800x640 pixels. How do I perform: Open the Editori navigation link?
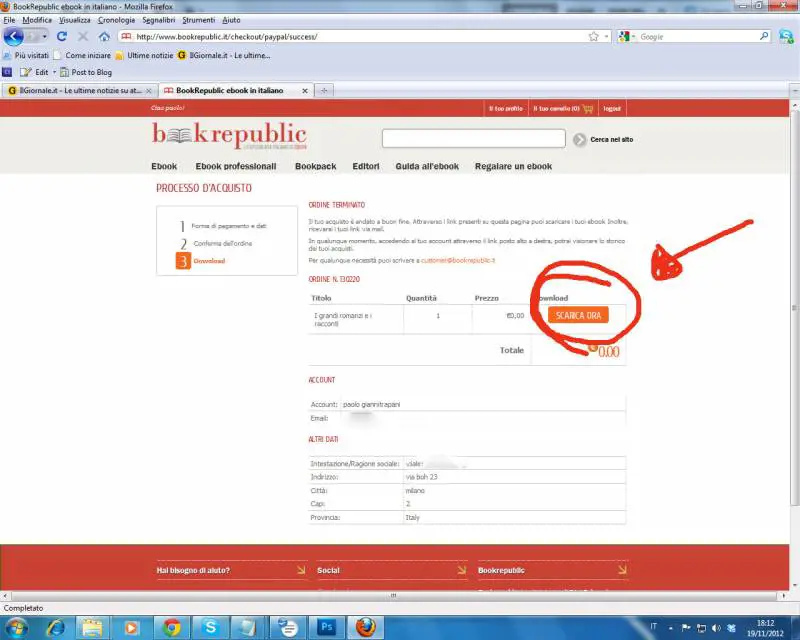[x=366, y=166]
